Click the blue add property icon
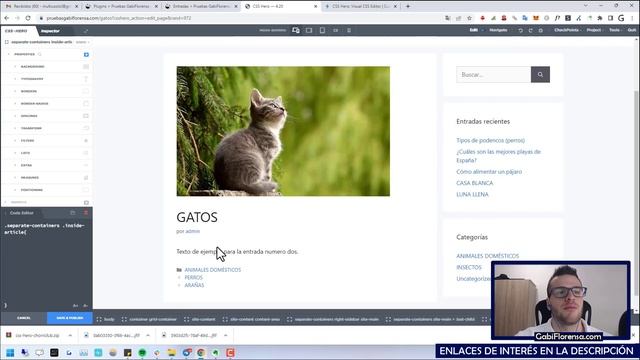This screenshot has height=360, width=640. click(86, 54)
